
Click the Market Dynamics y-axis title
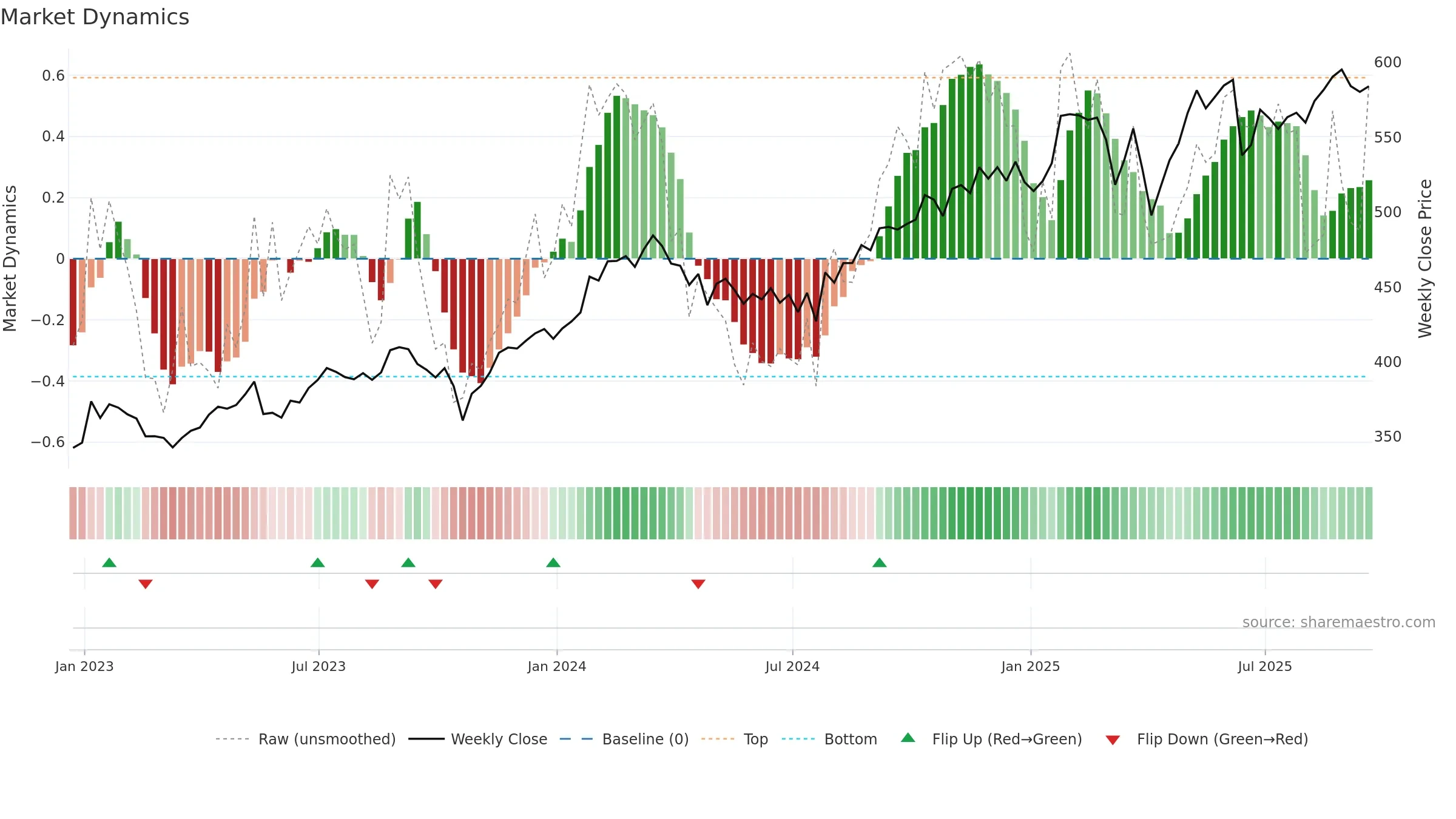(x=10, y=258)
